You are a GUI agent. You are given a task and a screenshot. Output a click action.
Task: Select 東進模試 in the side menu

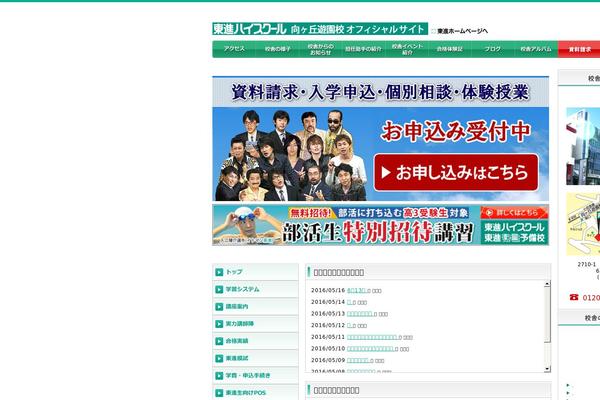[x=255, y=358]
